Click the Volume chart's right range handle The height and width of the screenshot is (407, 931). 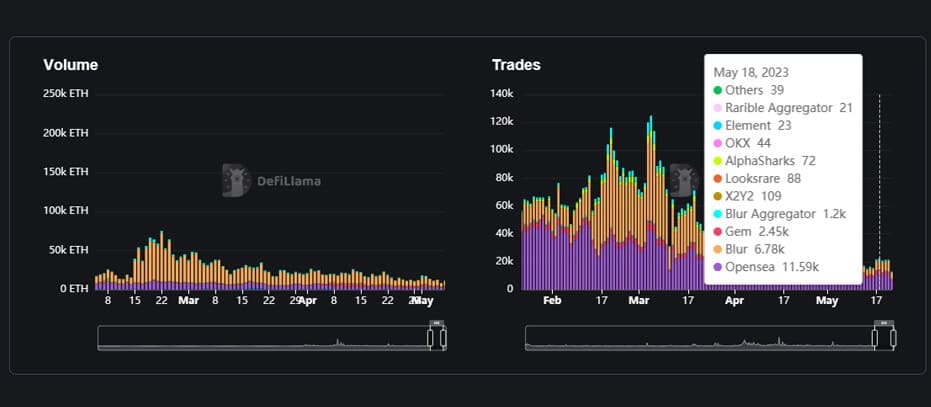pyautogui.click(x=443, y=338)
